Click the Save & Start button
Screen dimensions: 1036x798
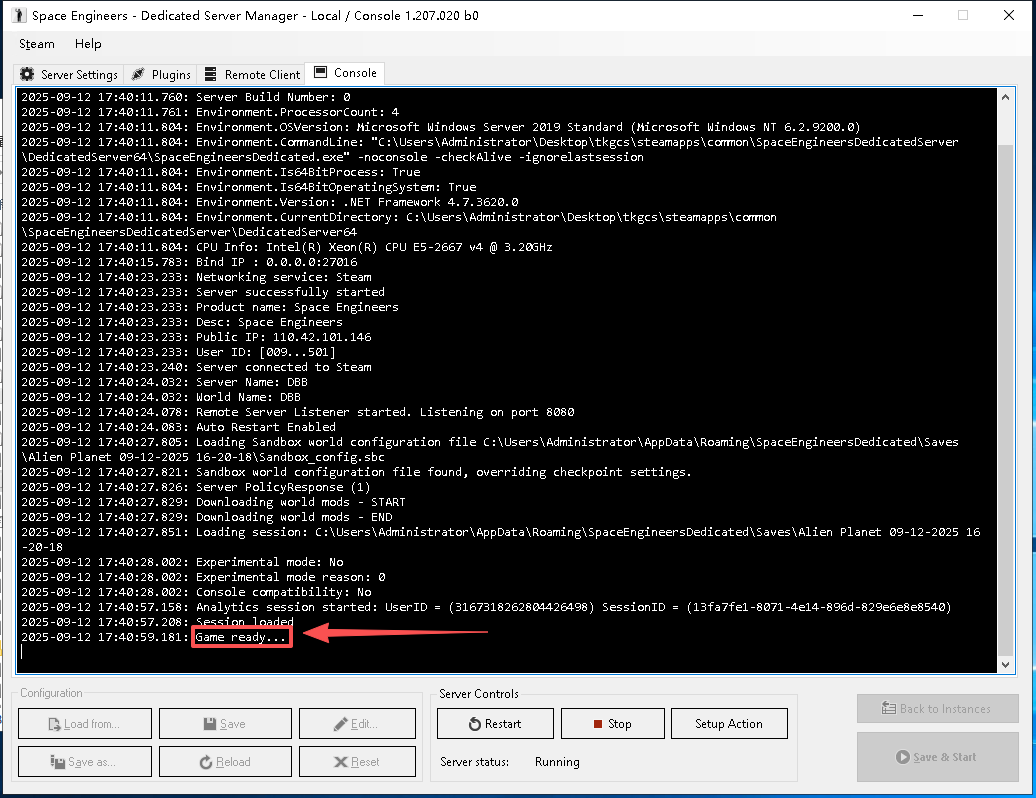pos(937,757)
